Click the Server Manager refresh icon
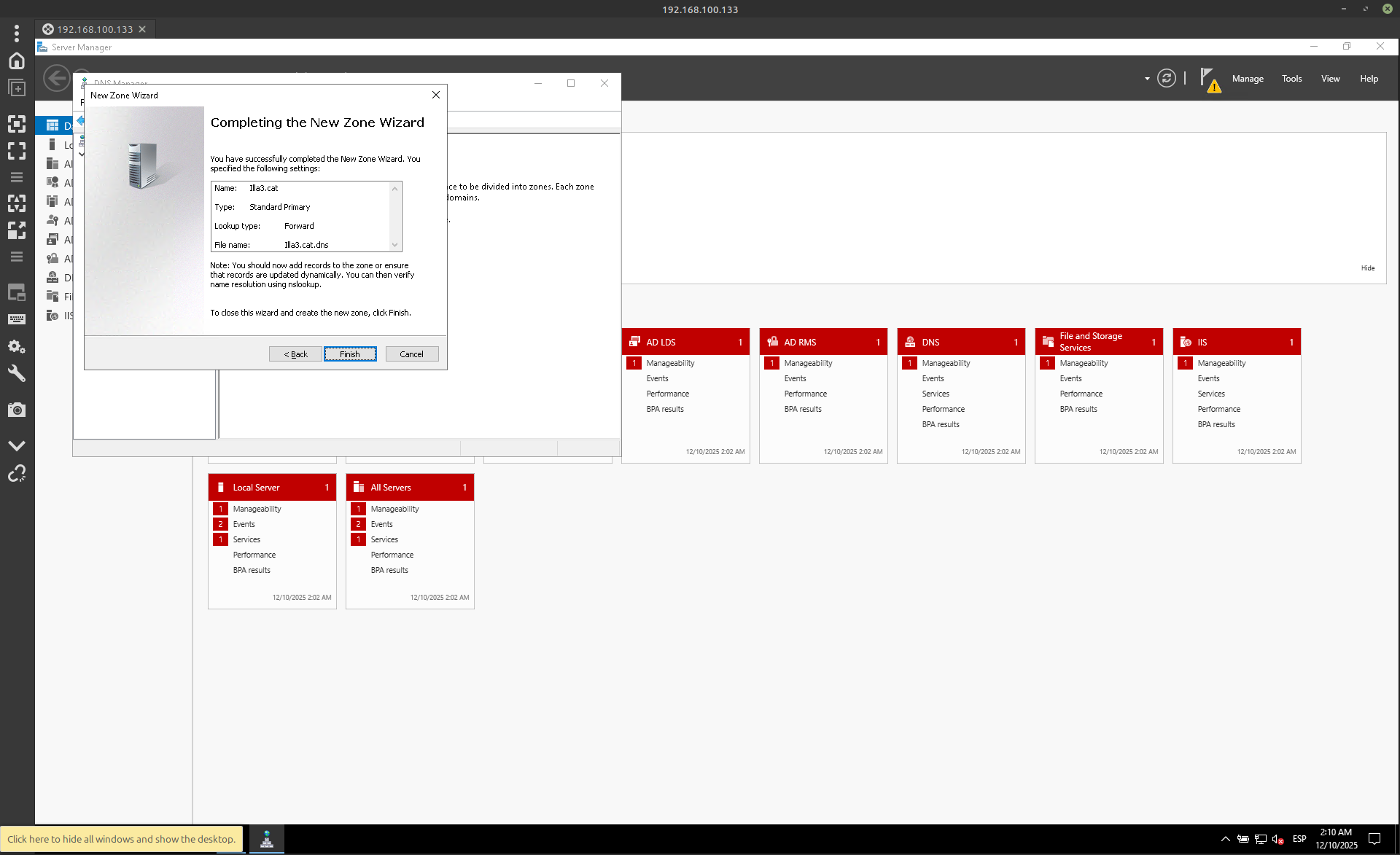The width and height of the screenshot is (1400, 855). pyautogui.click(x=1167, y=79)
